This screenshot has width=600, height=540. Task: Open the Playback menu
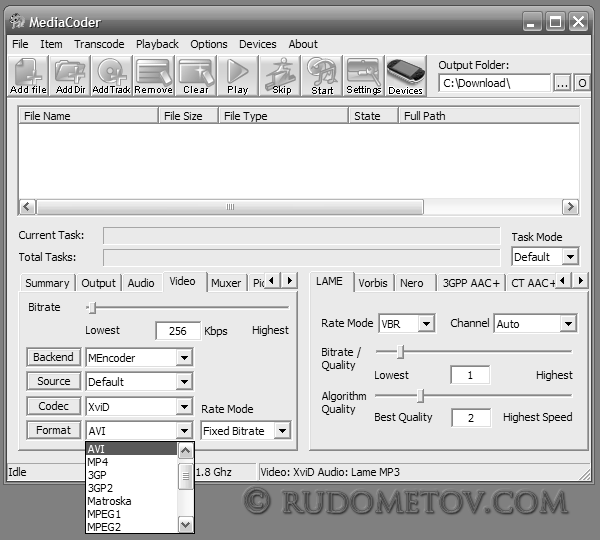point(157,44)
